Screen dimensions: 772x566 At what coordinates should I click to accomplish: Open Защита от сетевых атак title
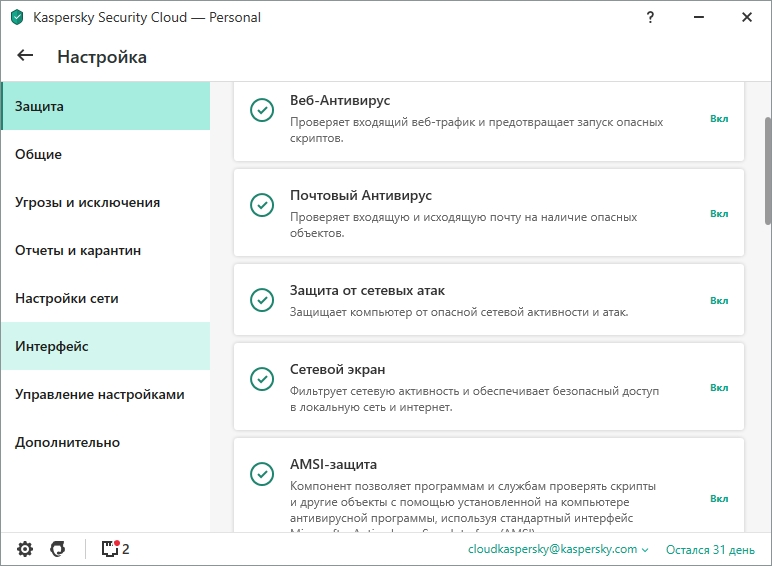[x=367, y=290]
